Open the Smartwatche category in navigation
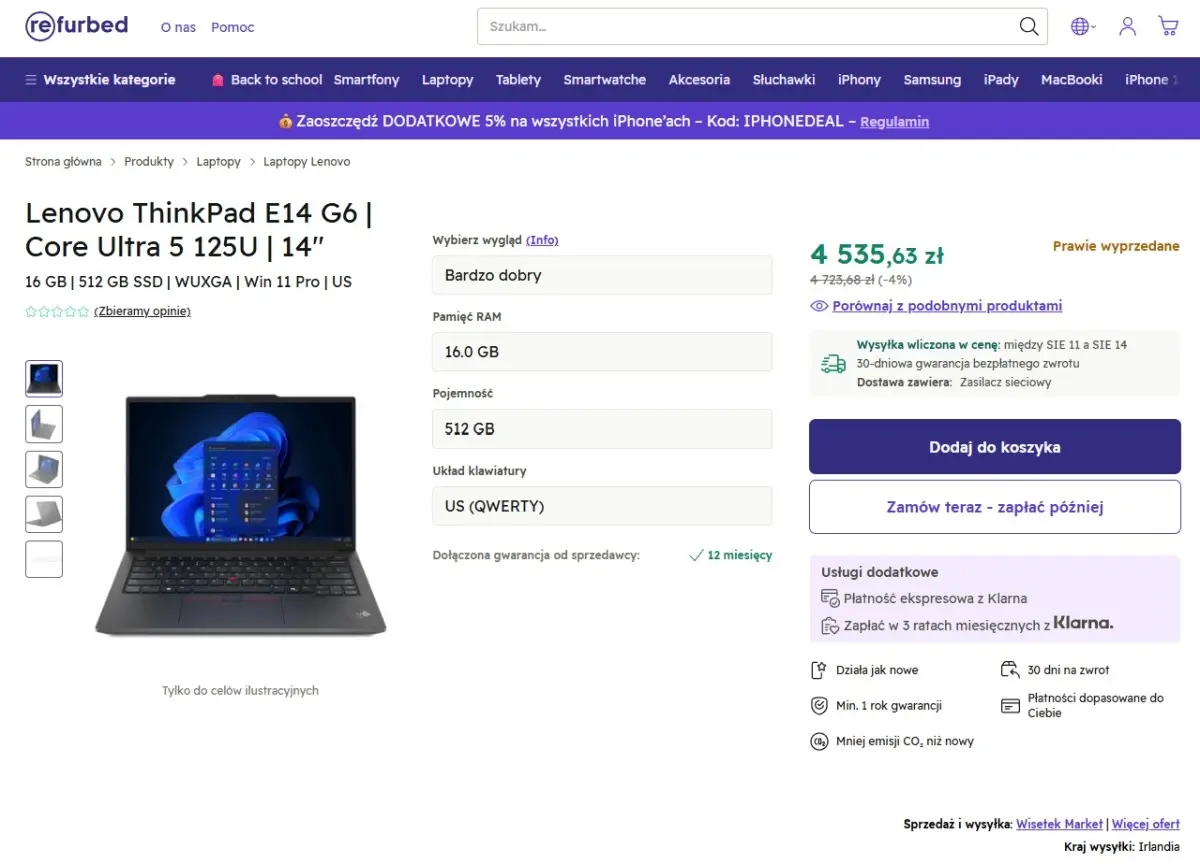The image size is (1200, 864). click(604, 80)
